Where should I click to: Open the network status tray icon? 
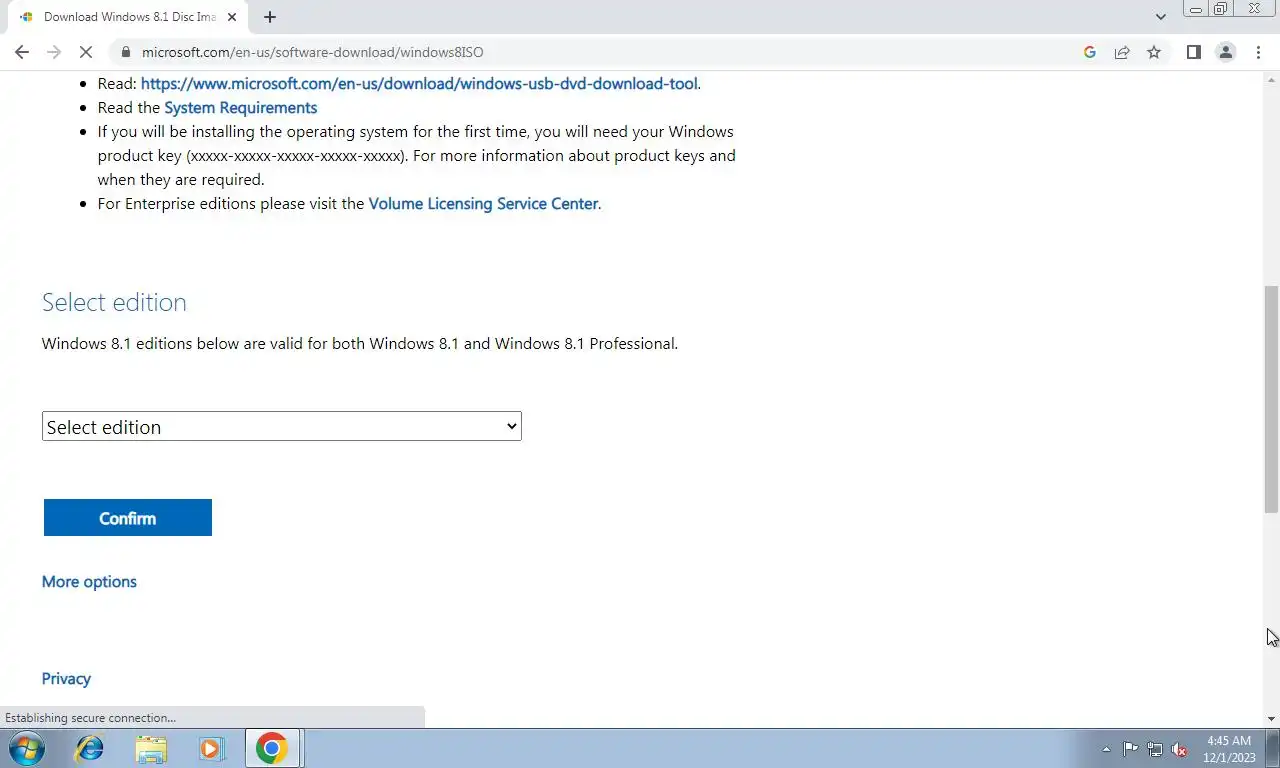1155,749
